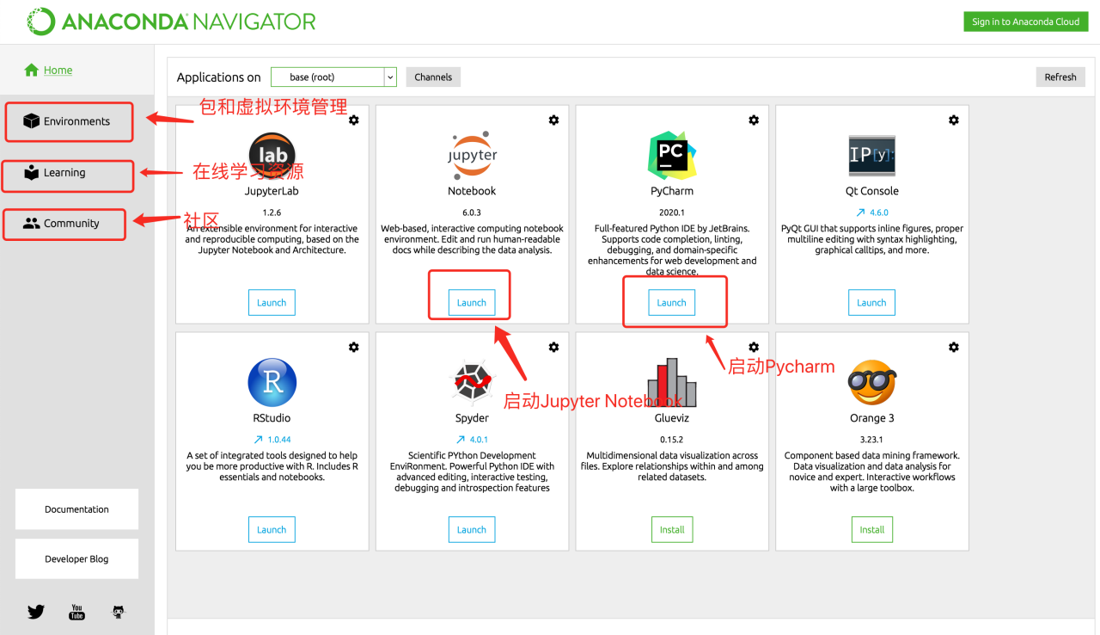This screenshot has height=635, width=1100.
Task: Click the Orange 3 version 3.23.1
Action: pos(871,440)
